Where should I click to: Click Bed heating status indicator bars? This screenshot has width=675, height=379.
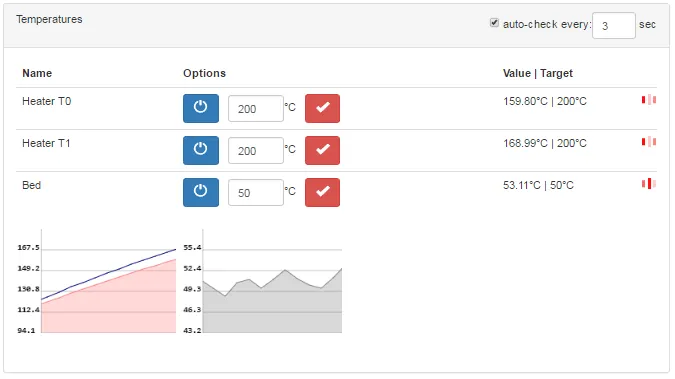(x=649, y=184)
